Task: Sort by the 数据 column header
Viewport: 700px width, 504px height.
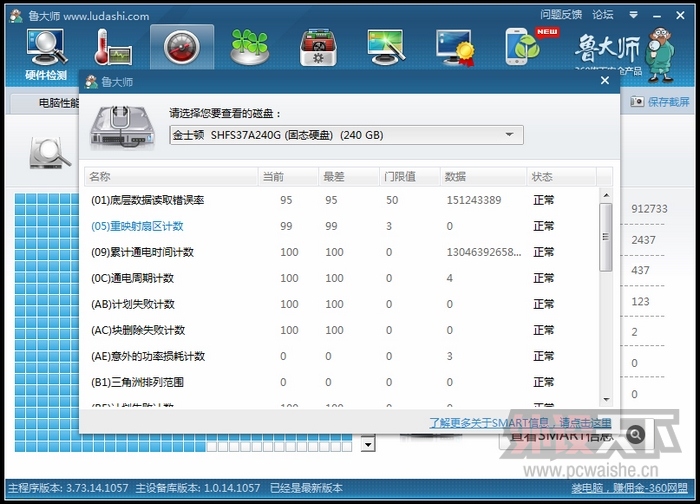Action: (x=483, y=177)
